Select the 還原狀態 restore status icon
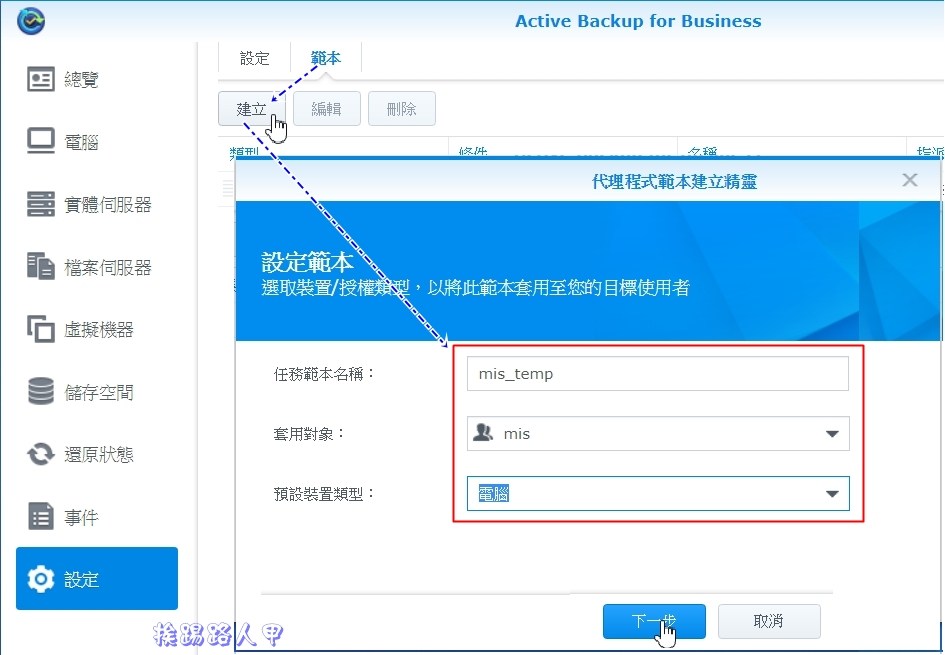The image size is (945, 655). coord(40,454)
